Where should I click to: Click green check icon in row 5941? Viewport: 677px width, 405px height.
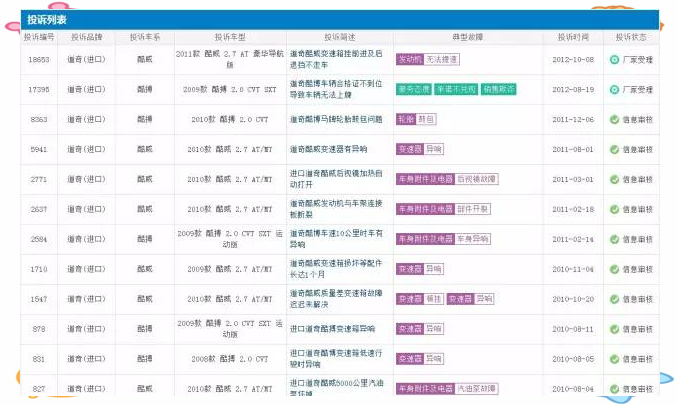614,149
